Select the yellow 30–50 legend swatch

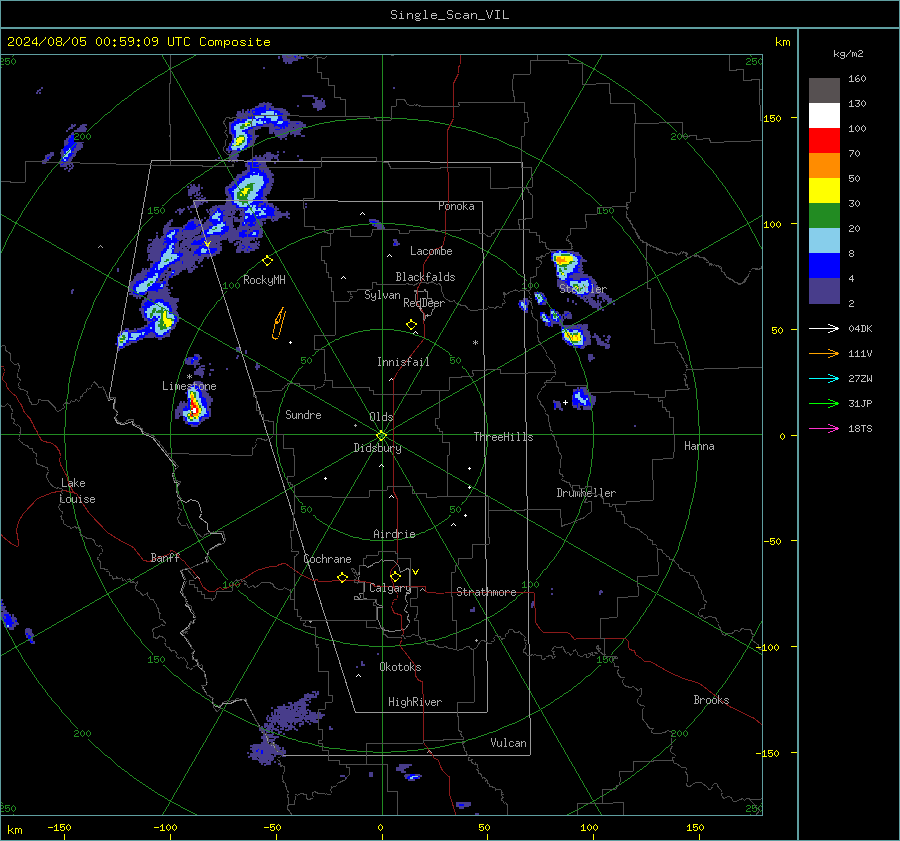click(824, 191)
